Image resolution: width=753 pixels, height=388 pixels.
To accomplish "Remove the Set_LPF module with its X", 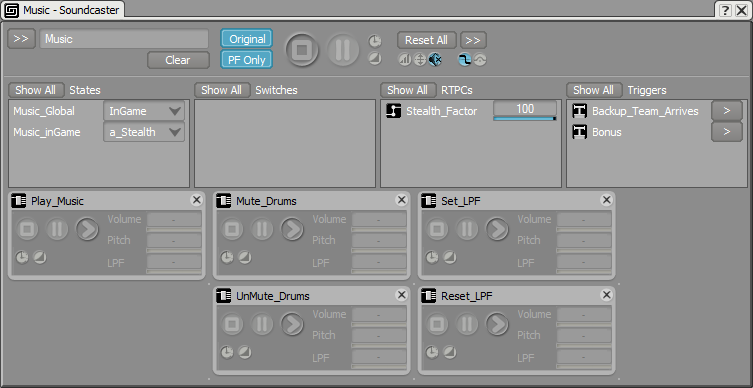I will click(607, 200).
